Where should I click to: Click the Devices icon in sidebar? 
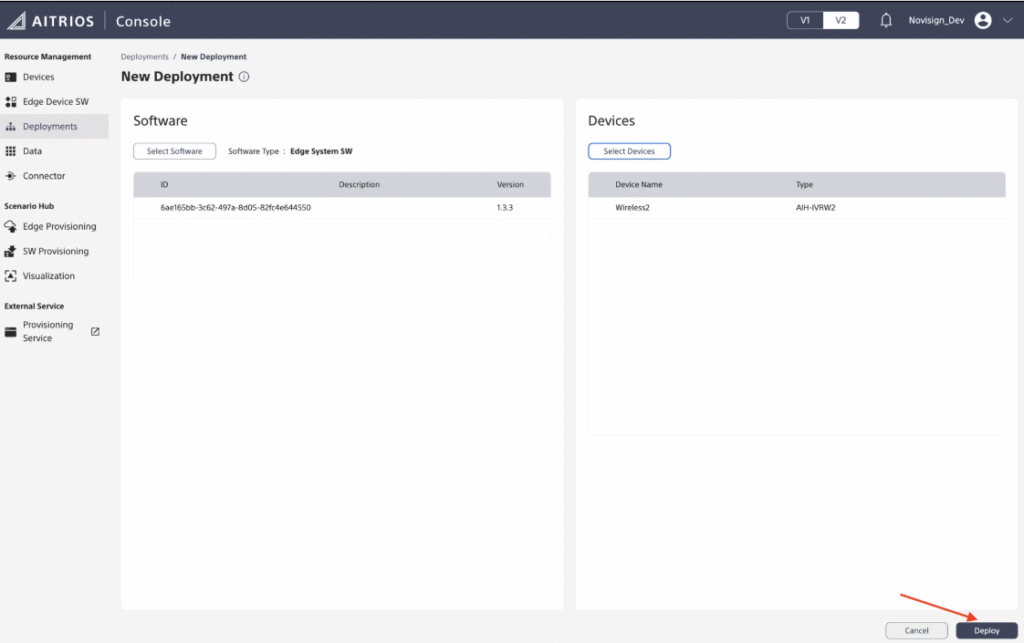click(x=11, y=77)
